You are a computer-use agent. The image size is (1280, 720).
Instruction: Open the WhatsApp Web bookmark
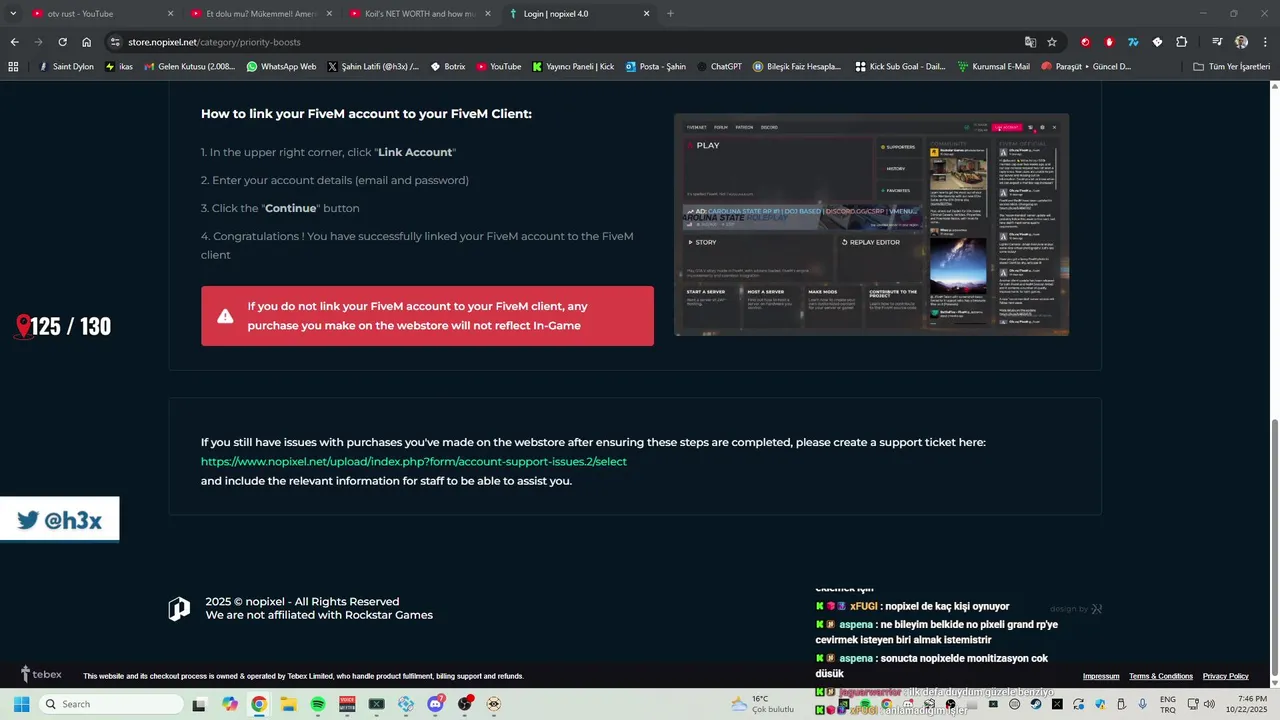click(281, 67)
